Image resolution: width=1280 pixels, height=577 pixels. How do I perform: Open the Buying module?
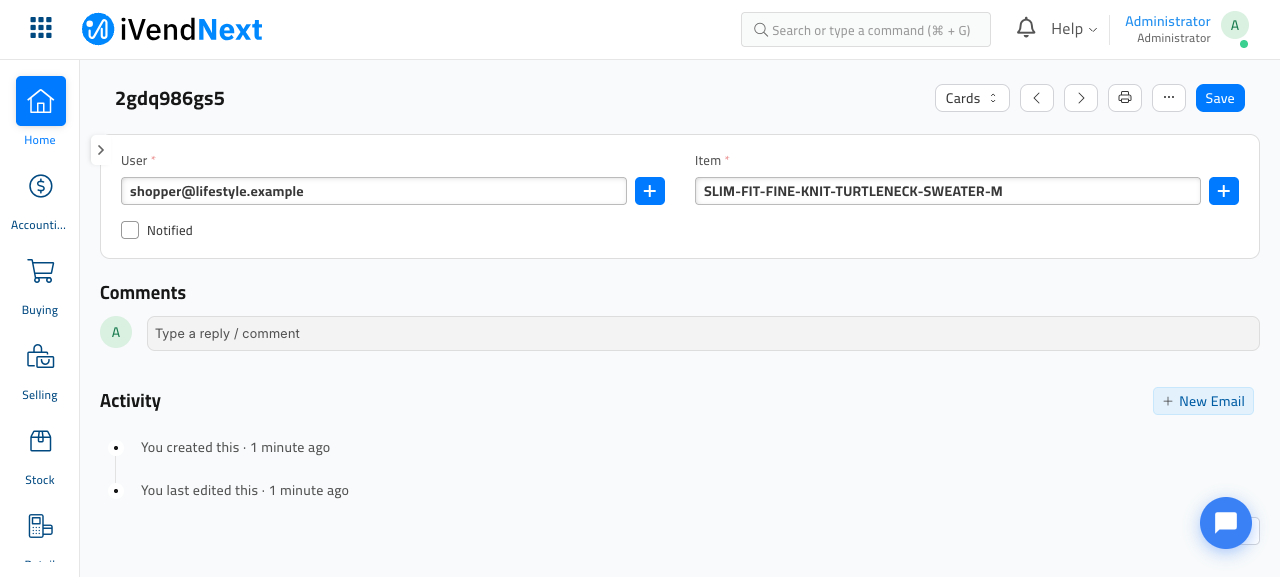click(41, 287)
